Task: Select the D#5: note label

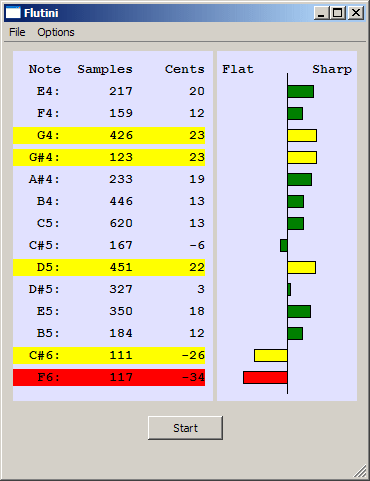Action: pos(44,289)
